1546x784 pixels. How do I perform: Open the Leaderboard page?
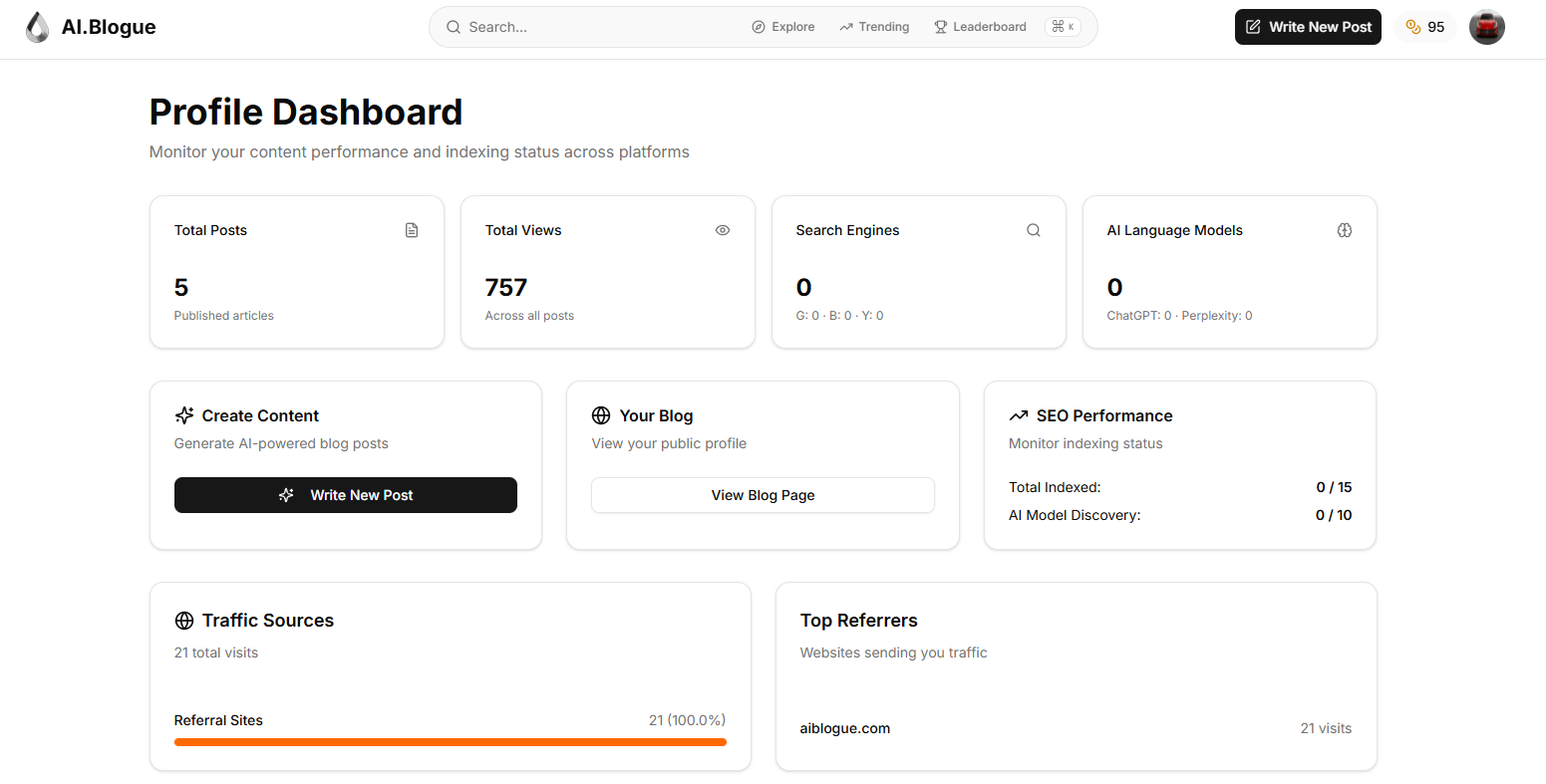pos(980,27)
